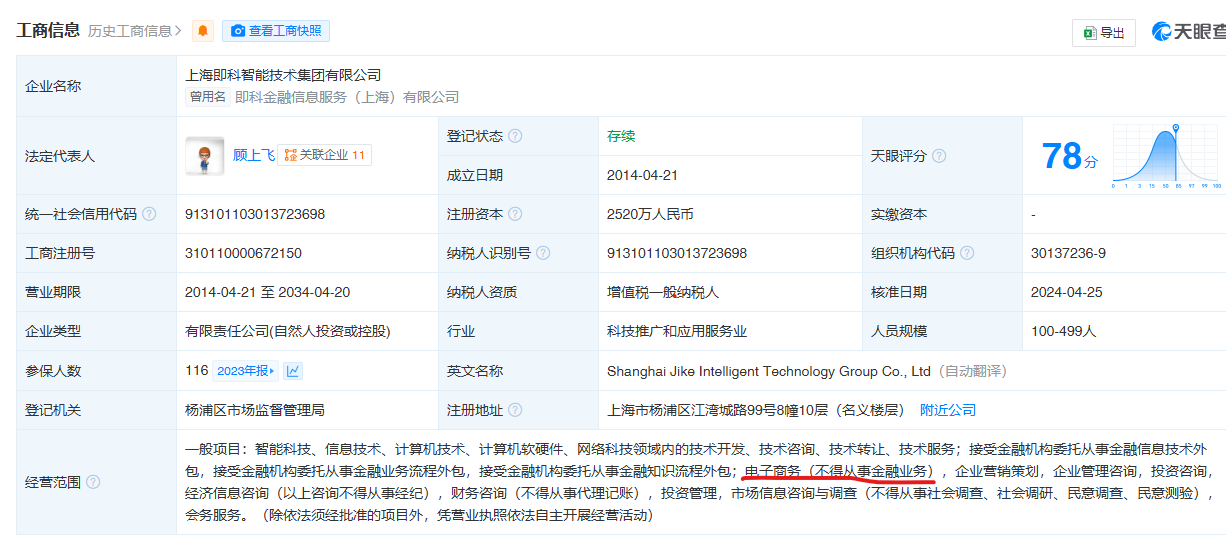
Task: Click the help icon next to 纳税人识别号
Action: tap(543, 253)
